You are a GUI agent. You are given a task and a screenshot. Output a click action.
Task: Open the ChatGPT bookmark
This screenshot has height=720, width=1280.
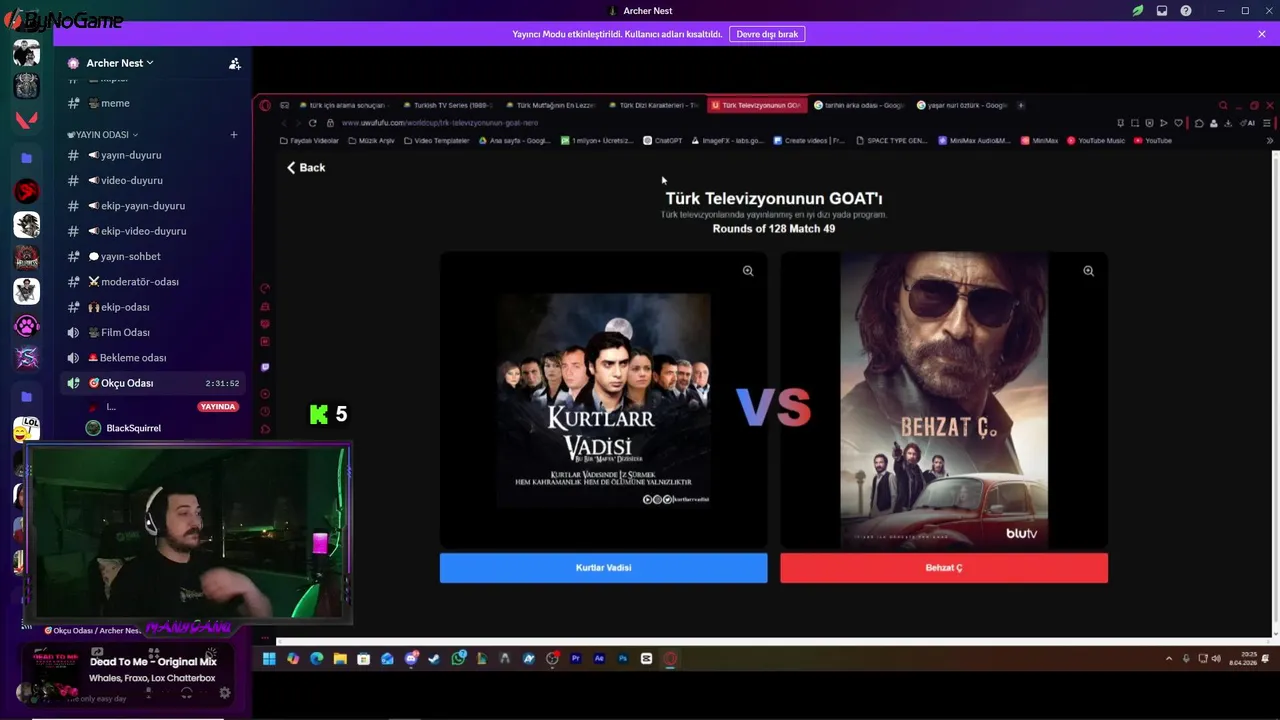(x=663, y=141)
